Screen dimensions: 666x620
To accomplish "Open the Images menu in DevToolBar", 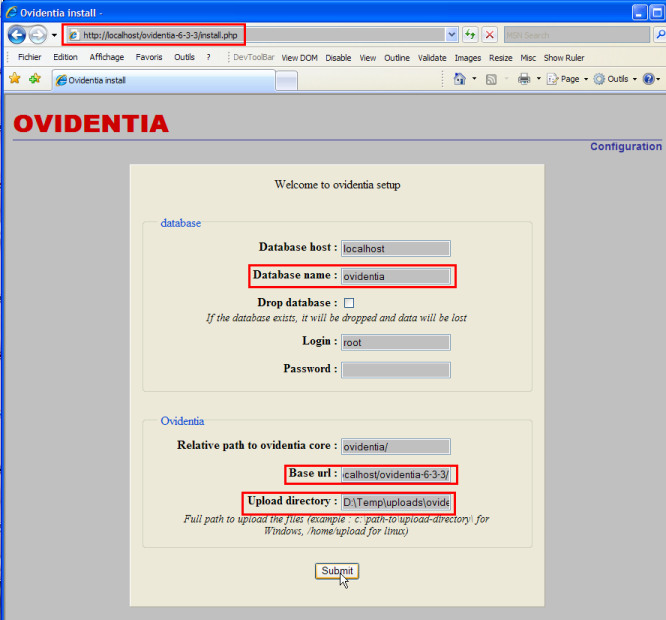I will [x=468, y=58].
